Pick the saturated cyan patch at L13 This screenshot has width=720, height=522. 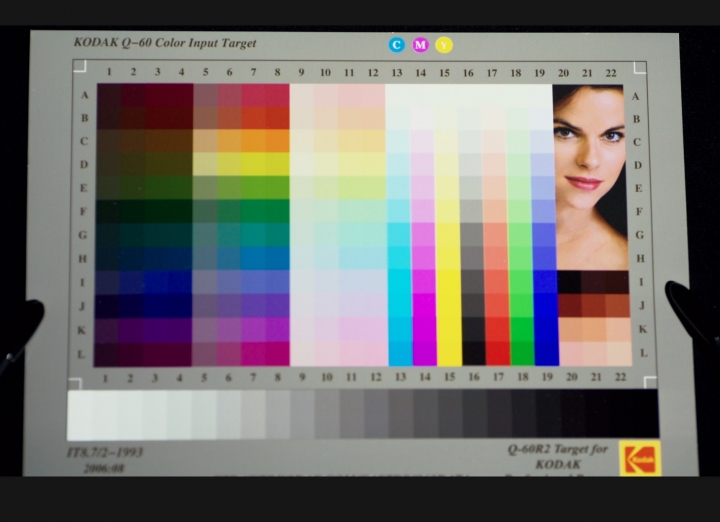tap(400, 353)
